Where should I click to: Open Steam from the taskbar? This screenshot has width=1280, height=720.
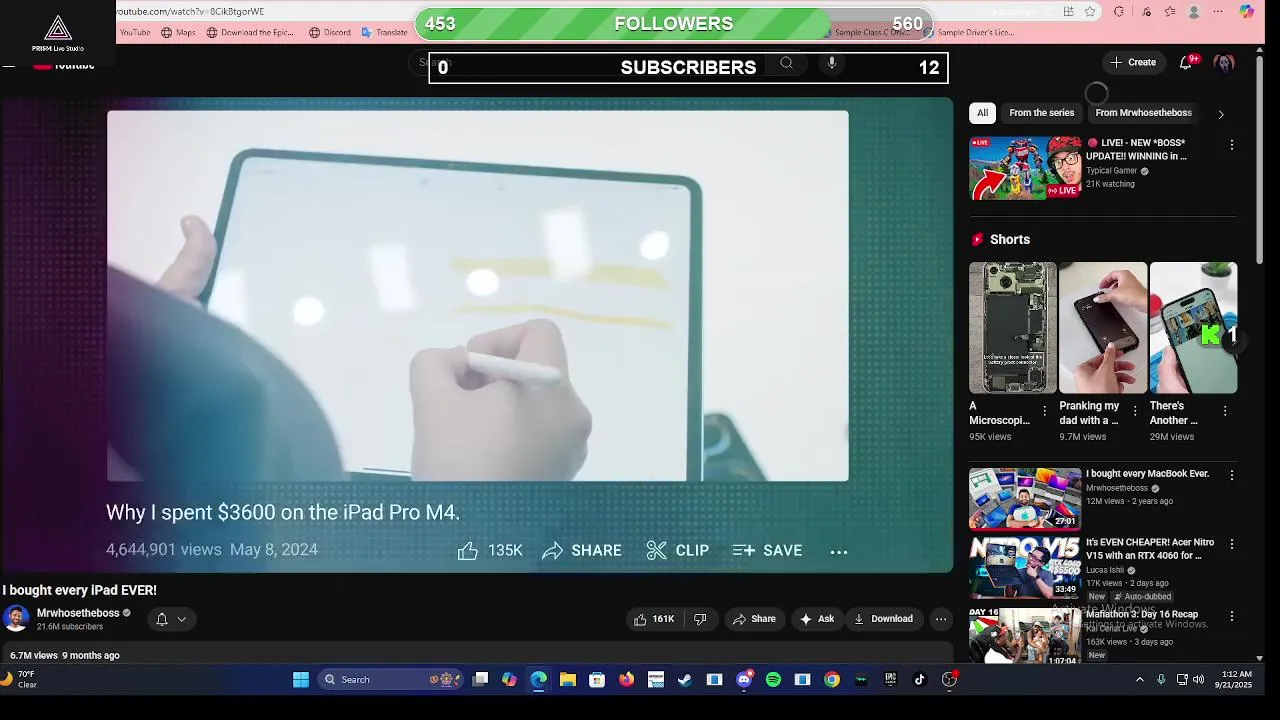click(685, 680)
